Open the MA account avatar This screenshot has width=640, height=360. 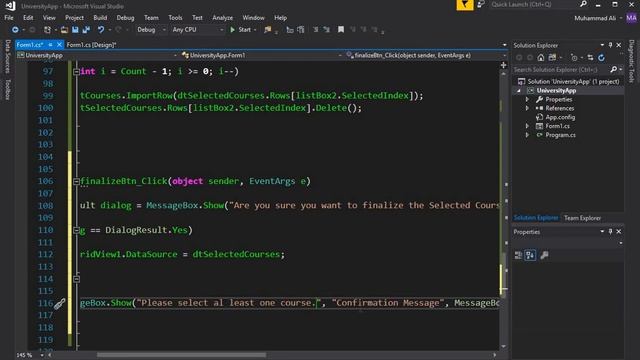pyautogui.click(x=631, y=18)
